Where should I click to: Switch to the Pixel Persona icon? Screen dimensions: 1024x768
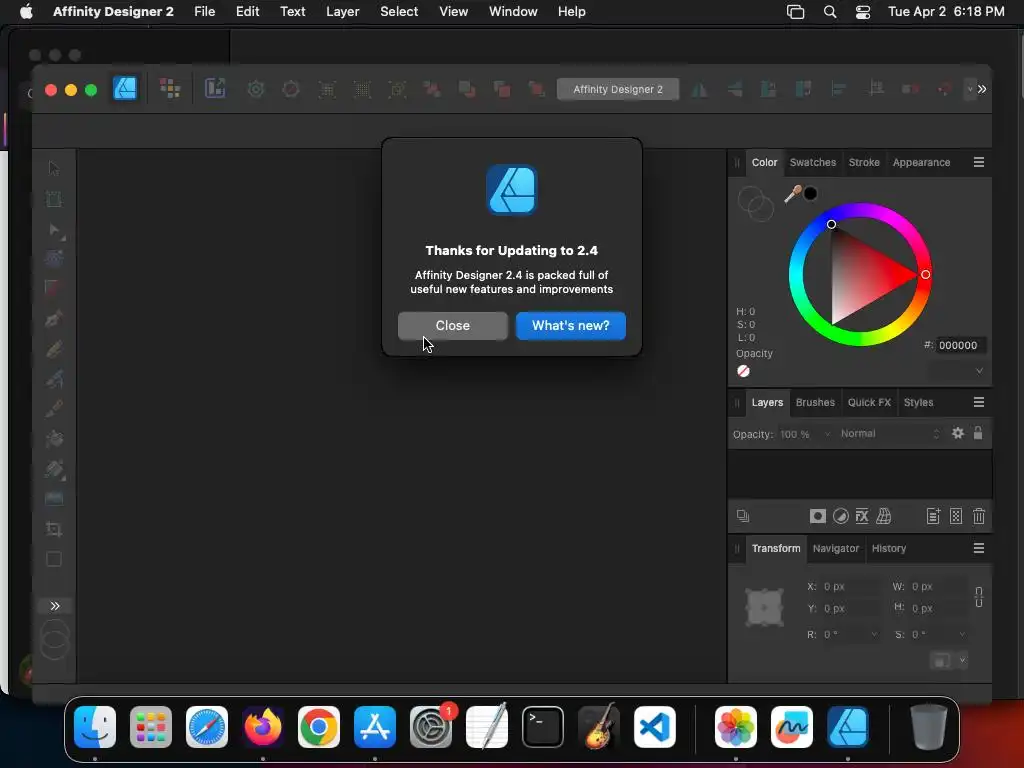[x=170, y=89]
